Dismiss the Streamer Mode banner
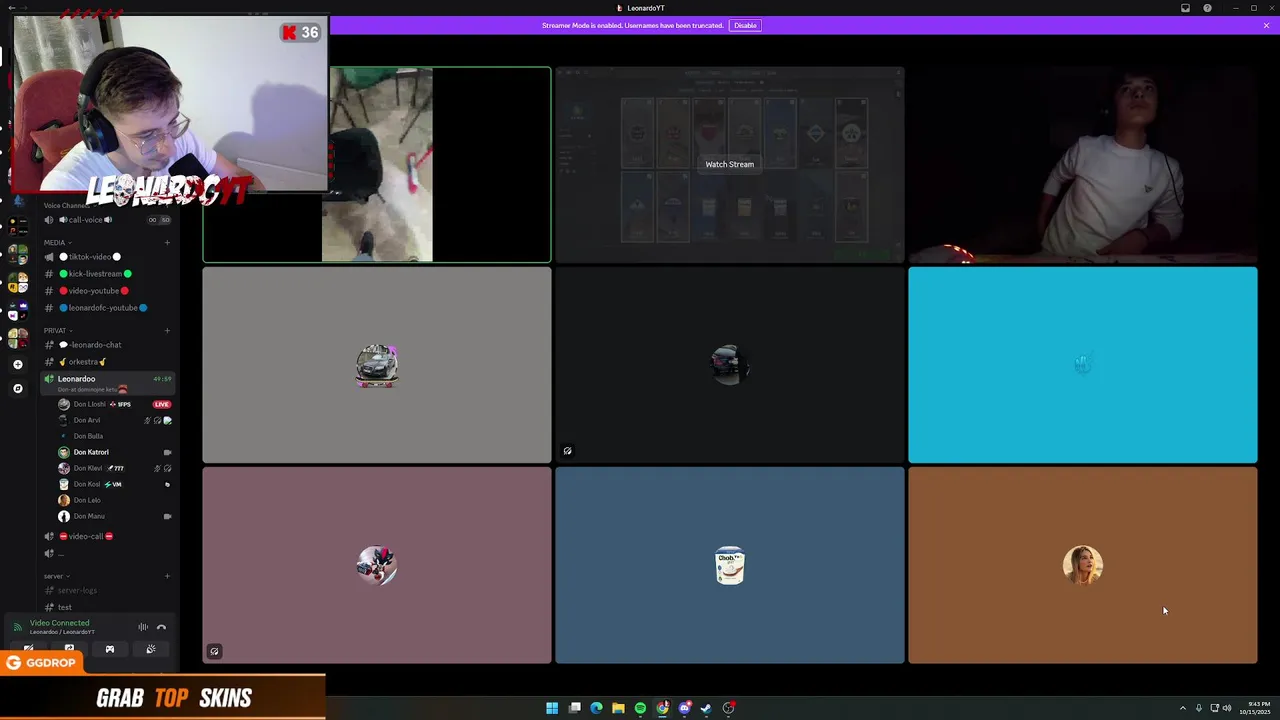Screen dimensions: 1280x720 (x=1266, y=25)
